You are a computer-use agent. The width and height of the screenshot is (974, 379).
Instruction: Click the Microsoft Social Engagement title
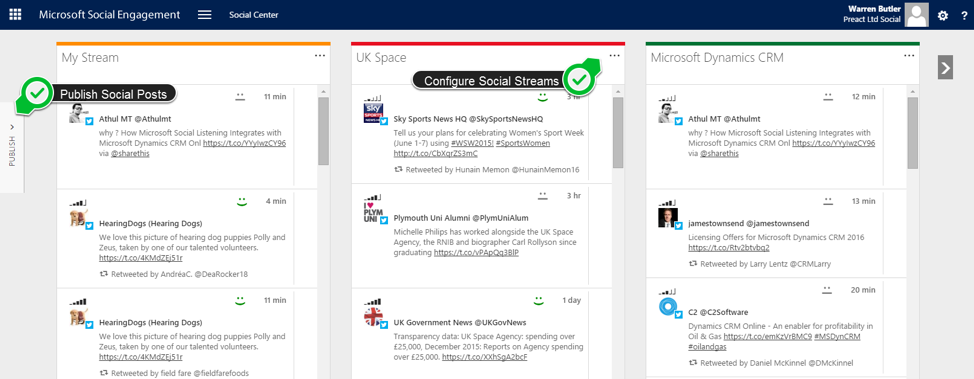[x=109, y=15]
